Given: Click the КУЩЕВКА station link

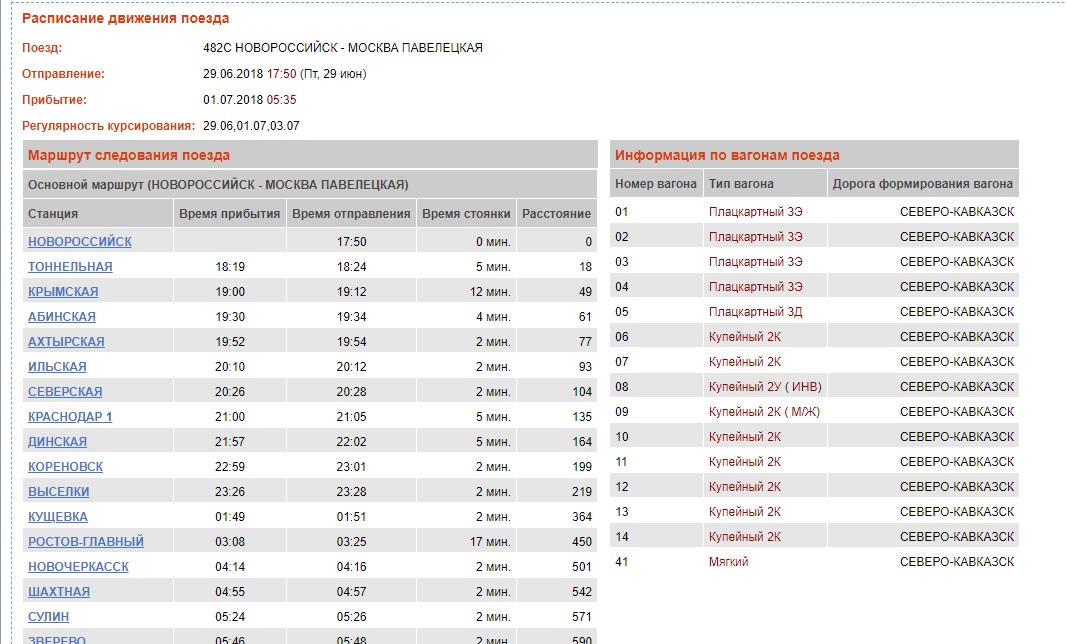Looking at the screenshot, I should coord(58,517).
